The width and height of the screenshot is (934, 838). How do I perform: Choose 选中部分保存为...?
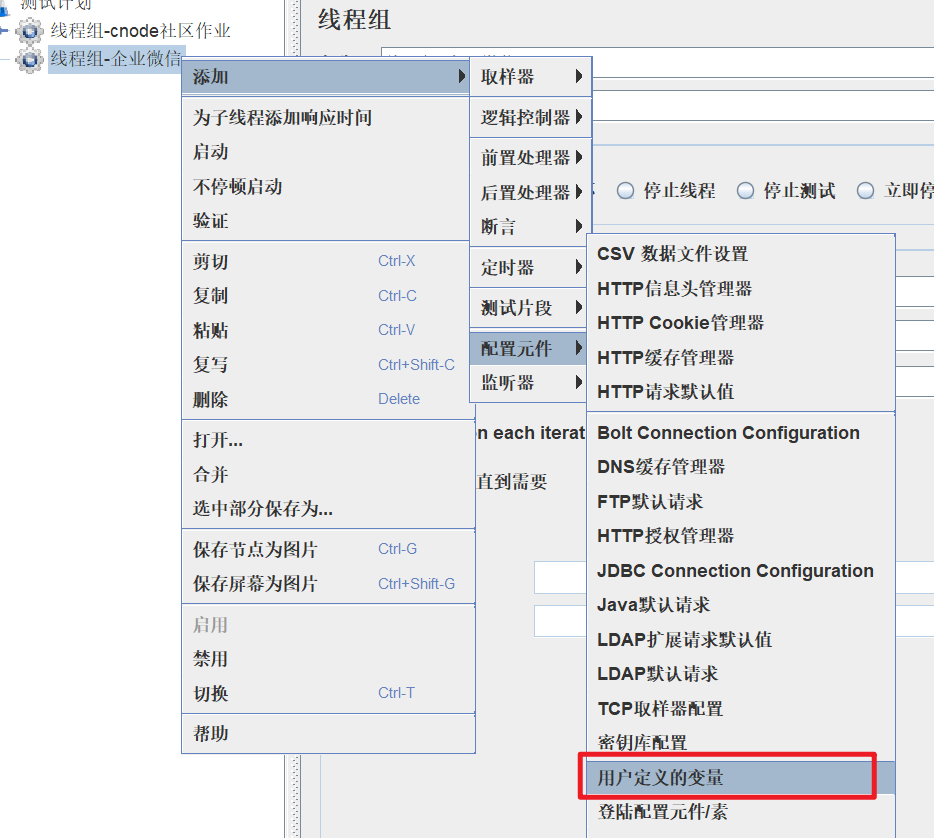328,509
